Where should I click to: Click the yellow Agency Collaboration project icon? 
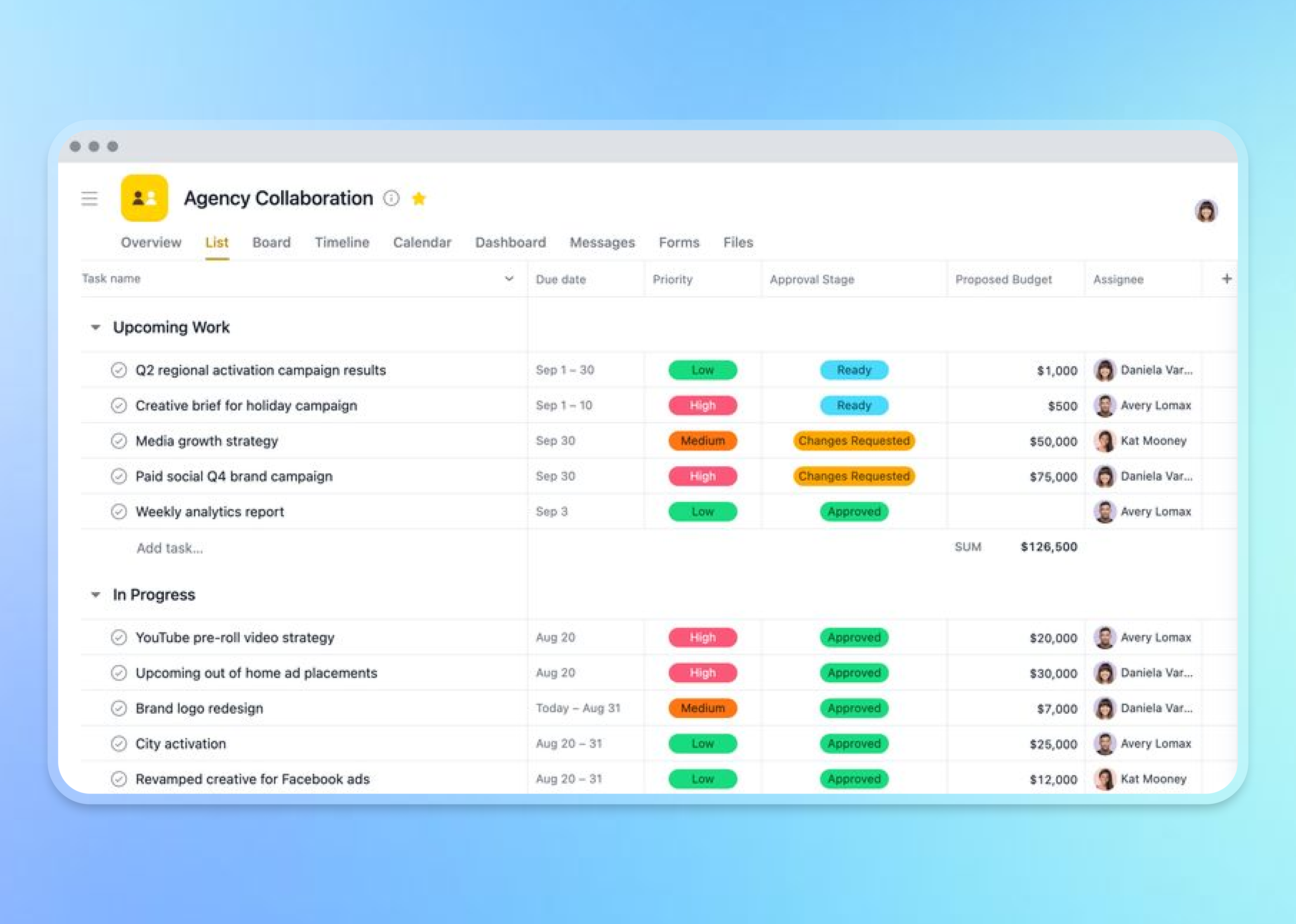click(x=145, y=198)
